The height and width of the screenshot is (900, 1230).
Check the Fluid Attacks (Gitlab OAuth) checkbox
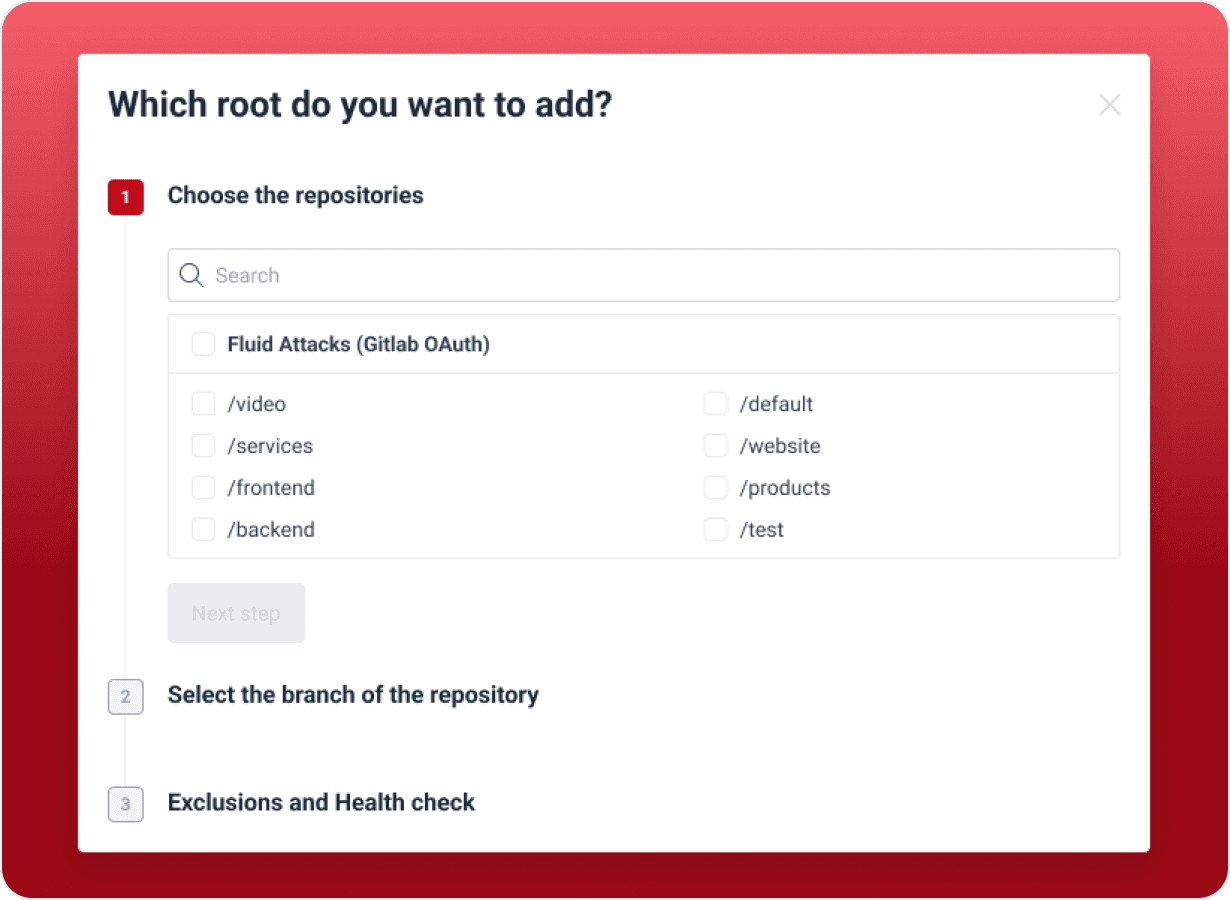tap(204, 344)
